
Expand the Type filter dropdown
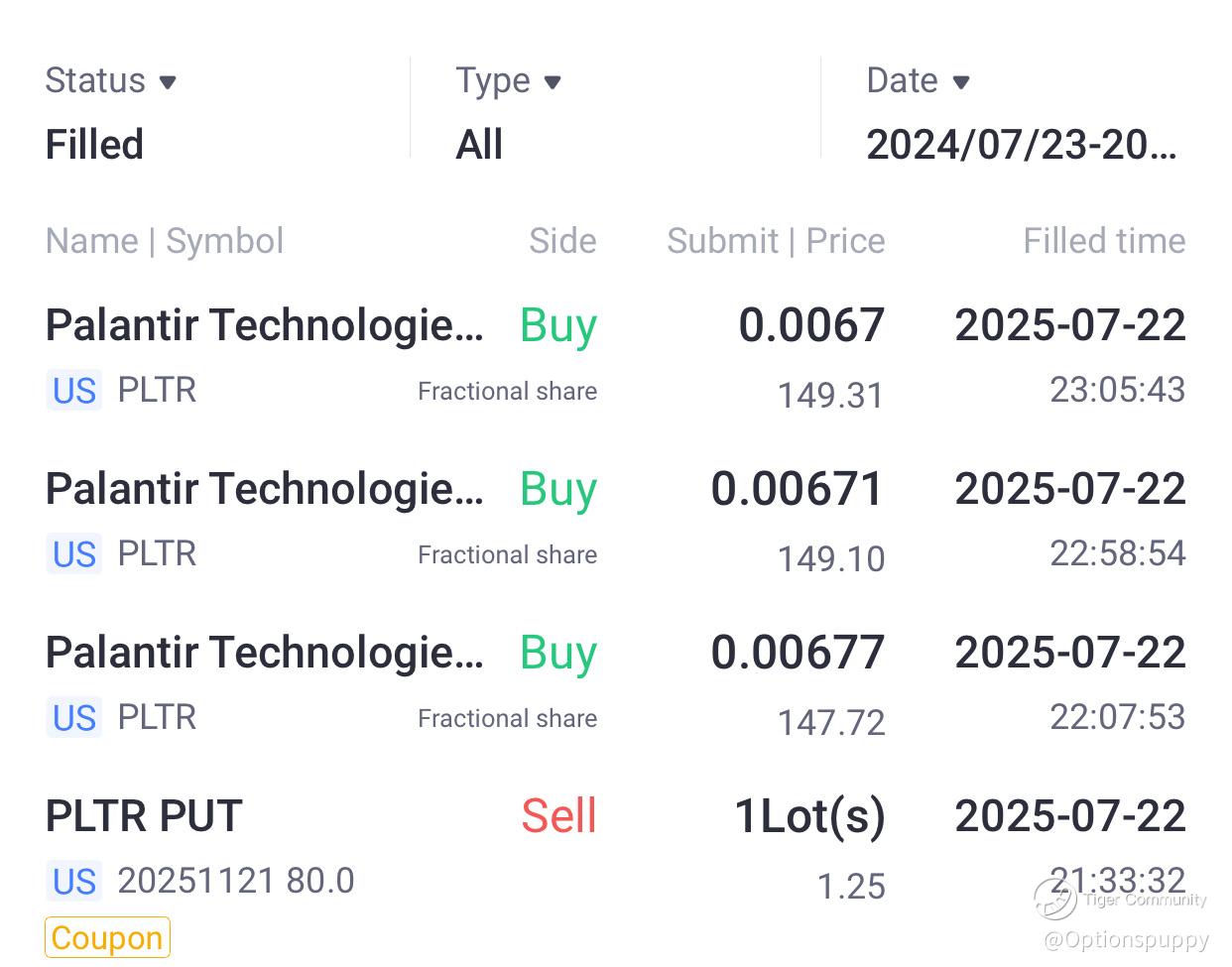point(508,81)
